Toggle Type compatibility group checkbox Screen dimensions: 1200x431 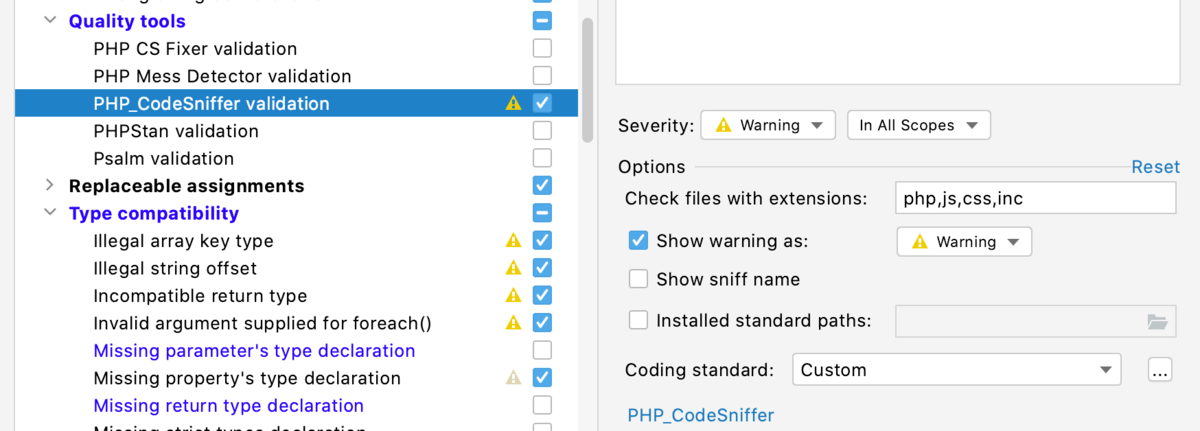click(542, 212)
